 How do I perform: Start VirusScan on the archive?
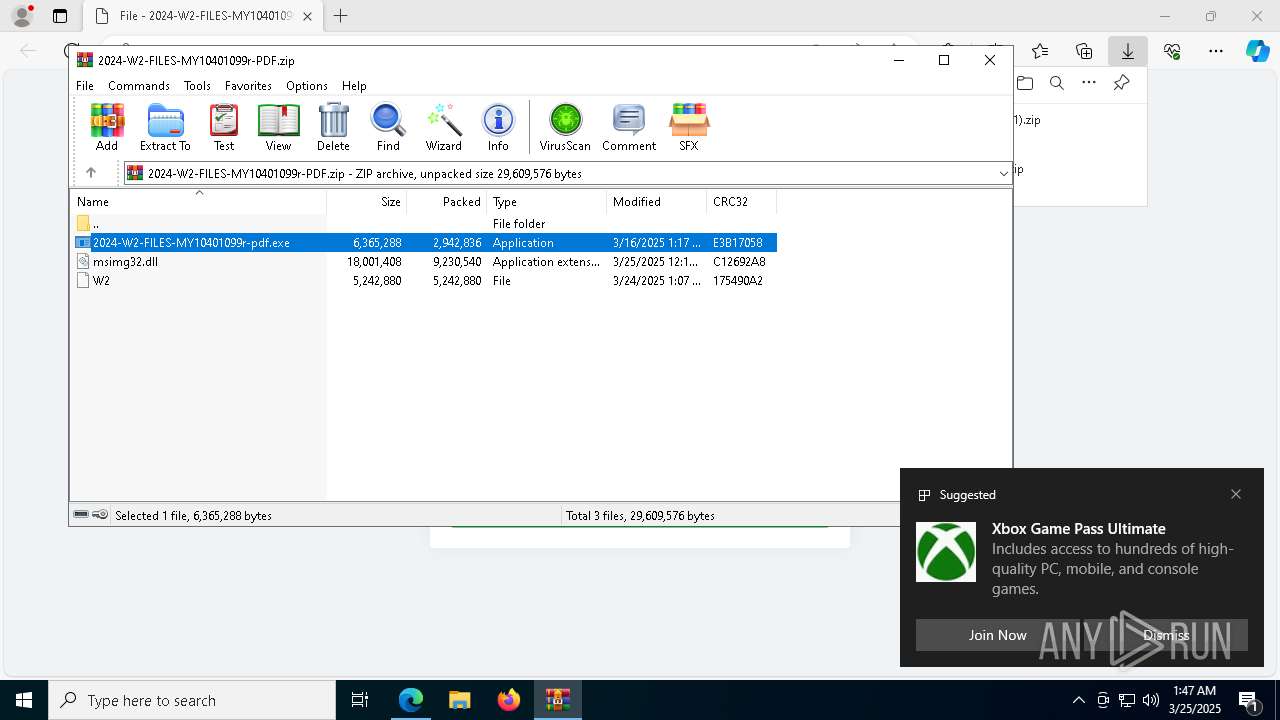565,127
